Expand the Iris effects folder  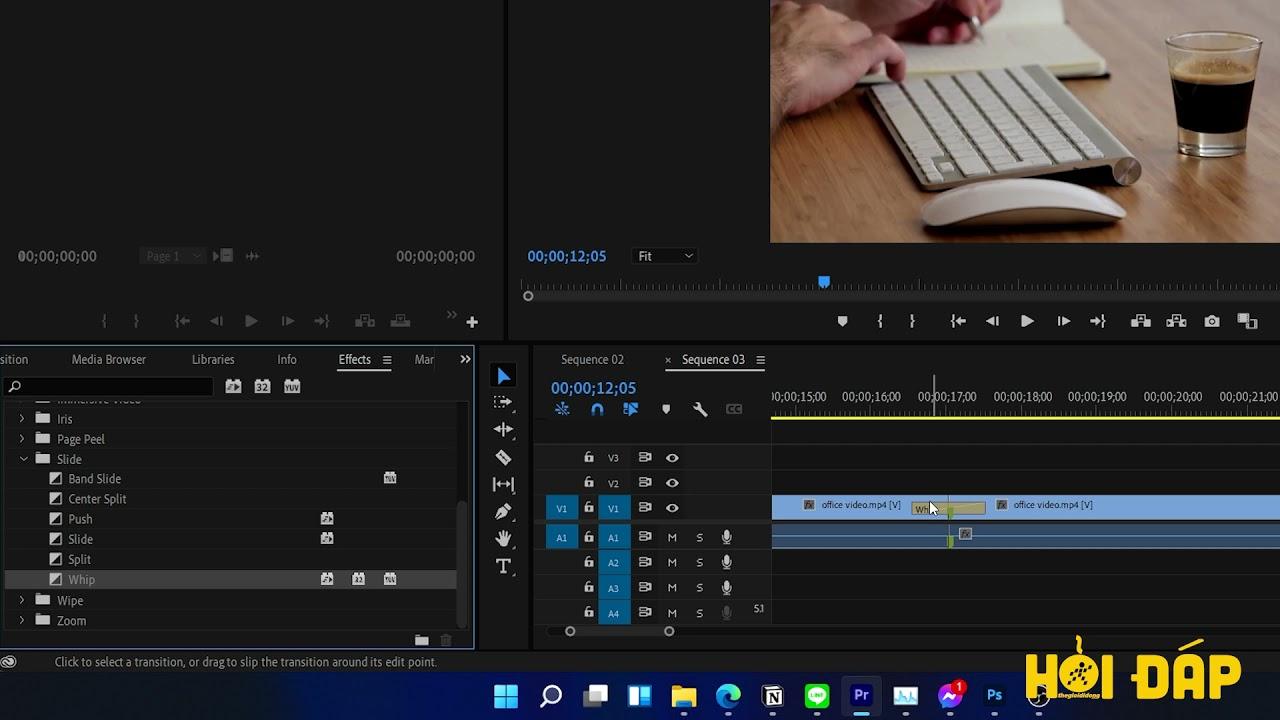click(x=22, y=419)
